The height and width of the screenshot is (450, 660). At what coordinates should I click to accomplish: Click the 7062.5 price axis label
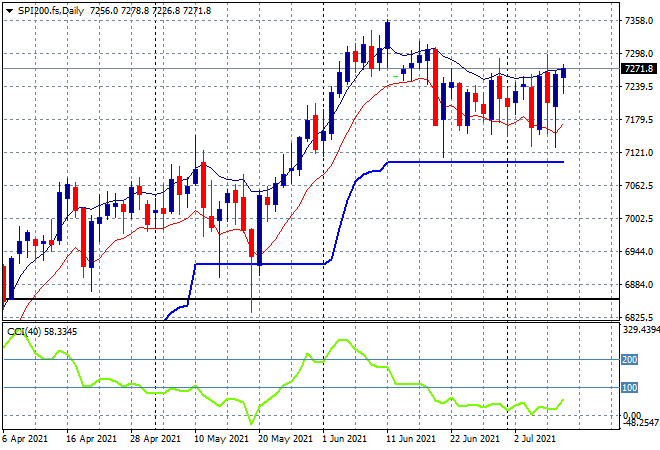click(639, 186)
